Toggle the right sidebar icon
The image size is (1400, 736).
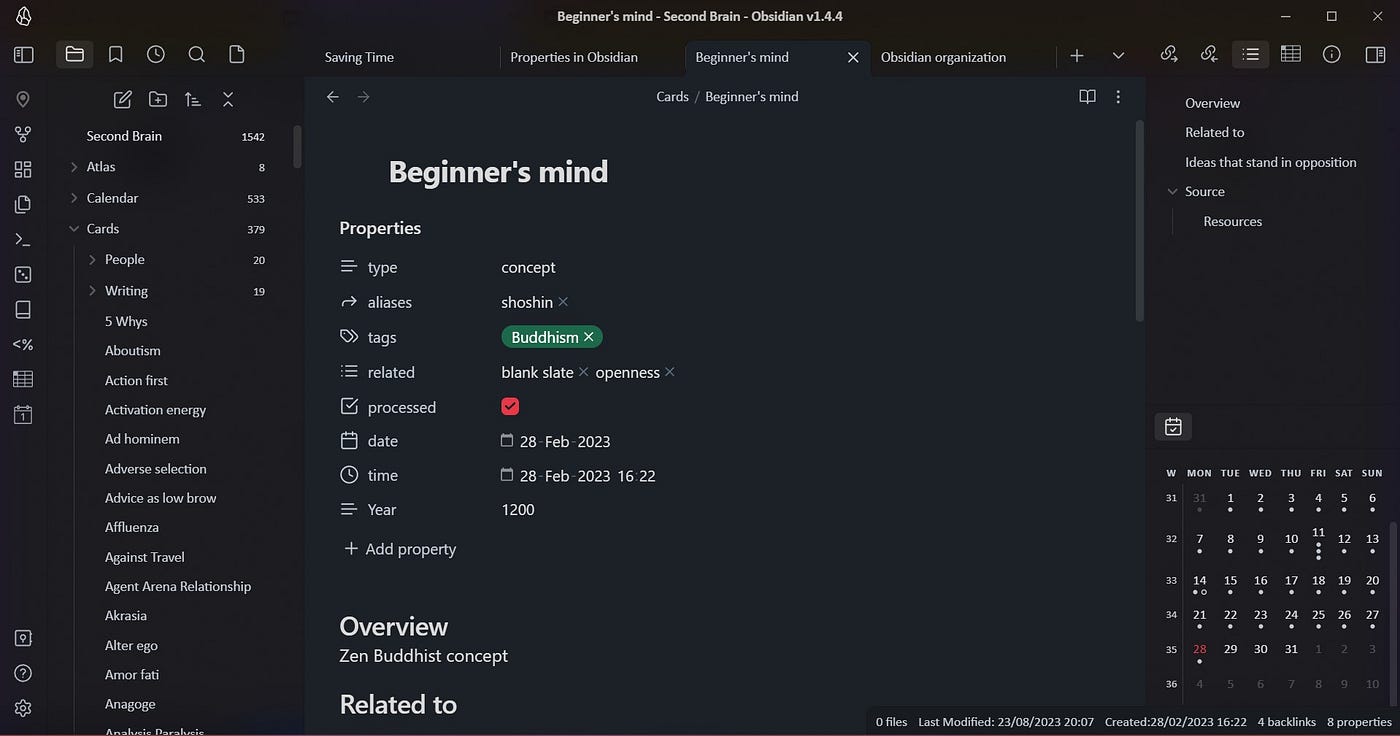tap(1375, 55)
